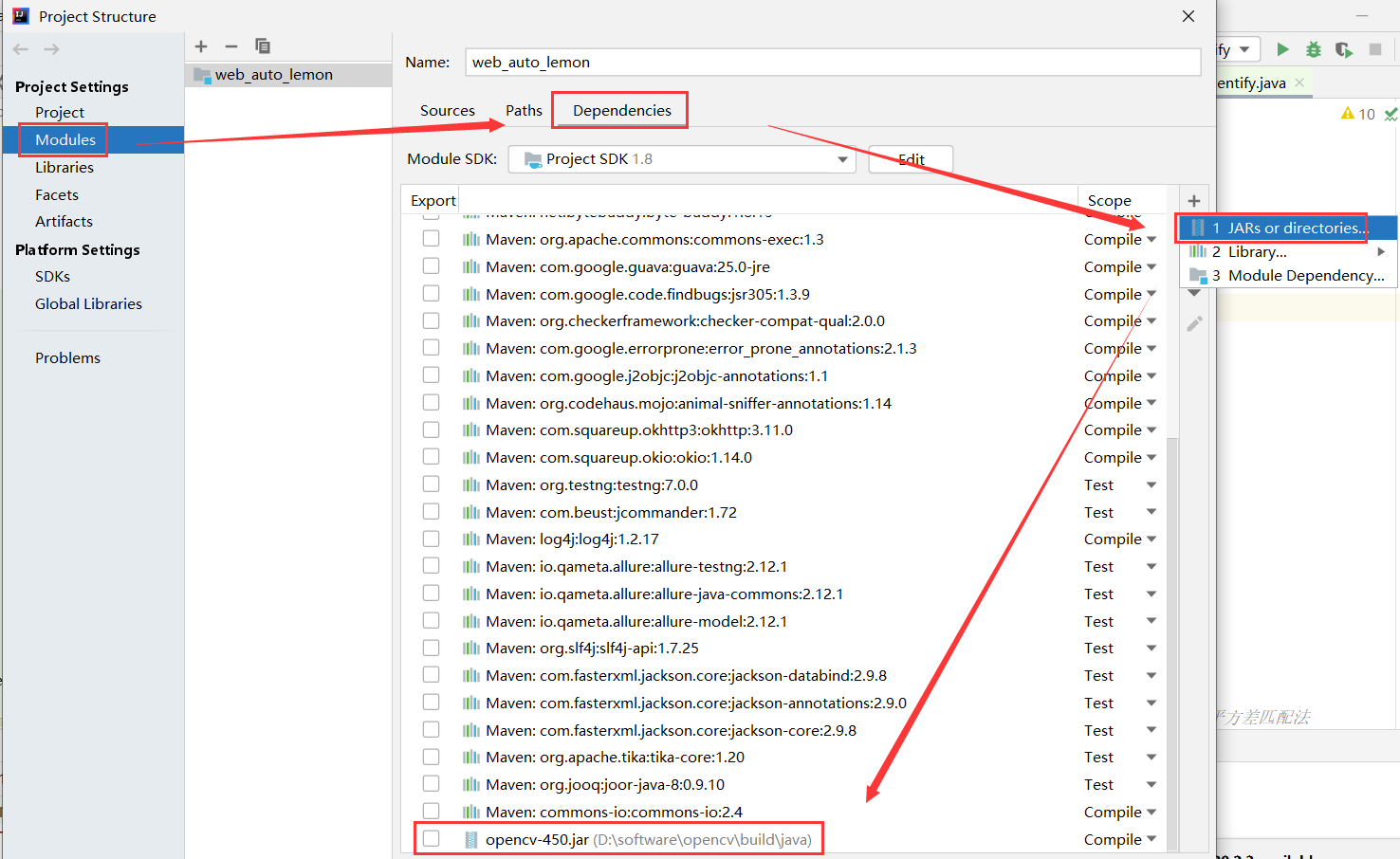Check the export box for opencv-450.jar

[432, 839]
